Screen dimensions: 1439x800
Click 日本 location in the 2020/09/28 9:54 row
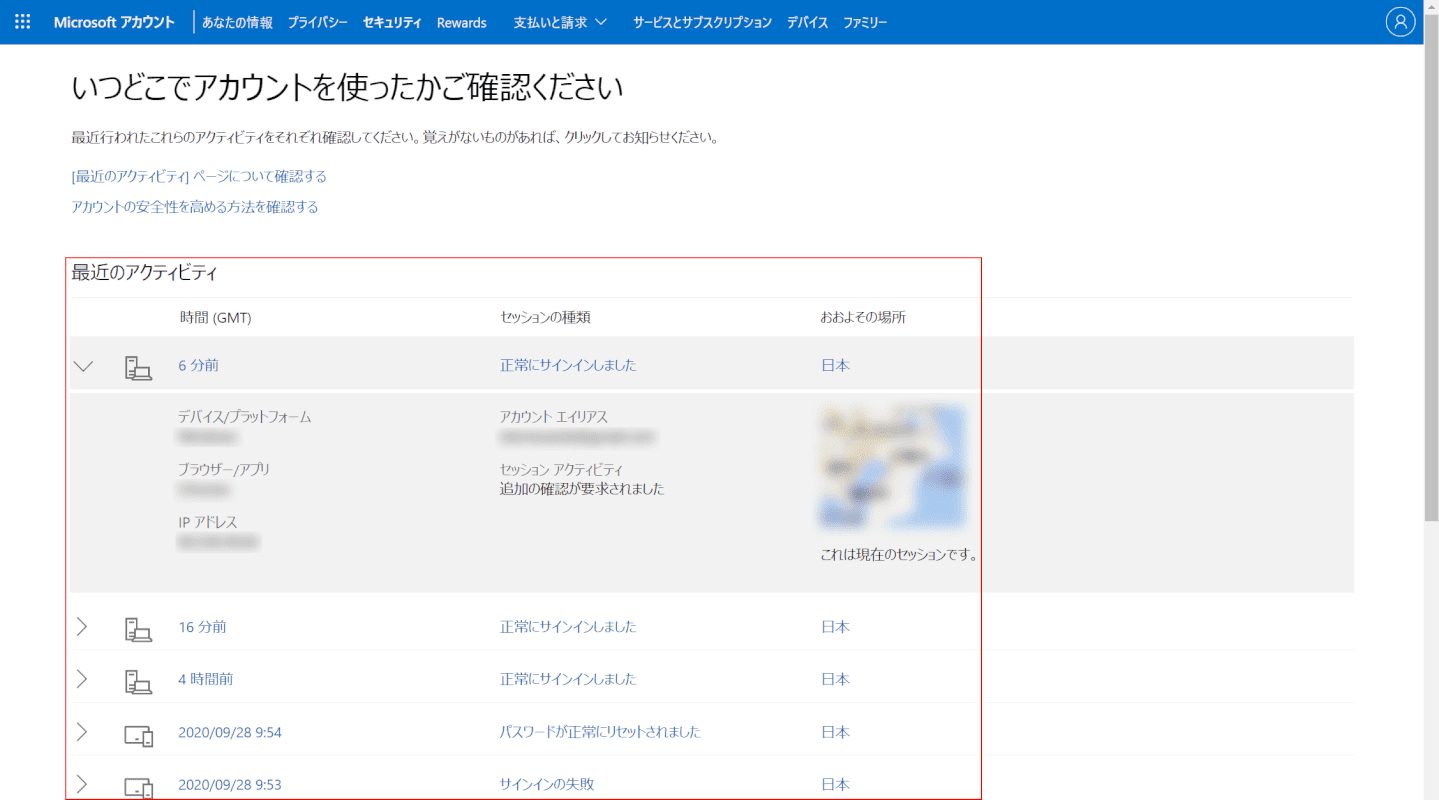835,732
